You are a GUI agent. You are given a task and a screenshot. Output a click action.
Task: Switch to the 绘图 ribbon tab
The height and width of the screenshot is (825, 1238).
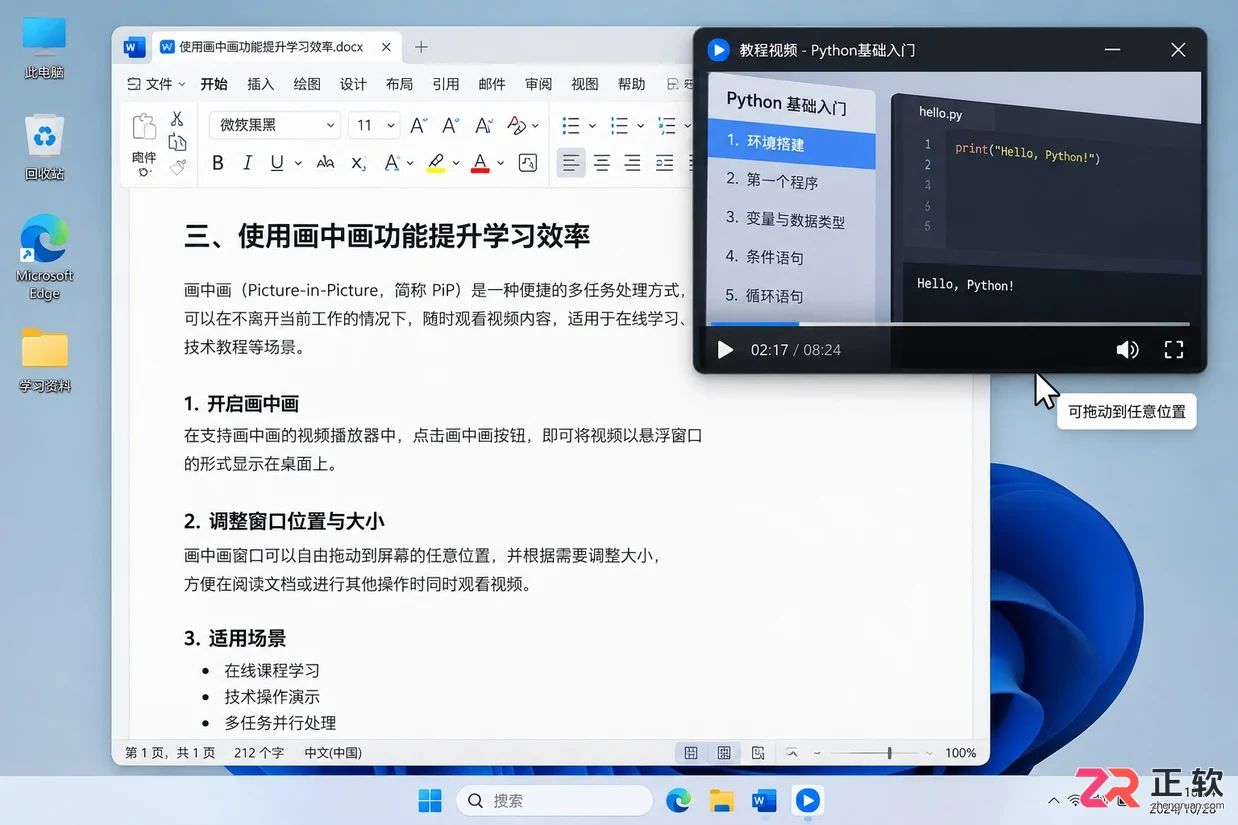[x=307, y=84]
